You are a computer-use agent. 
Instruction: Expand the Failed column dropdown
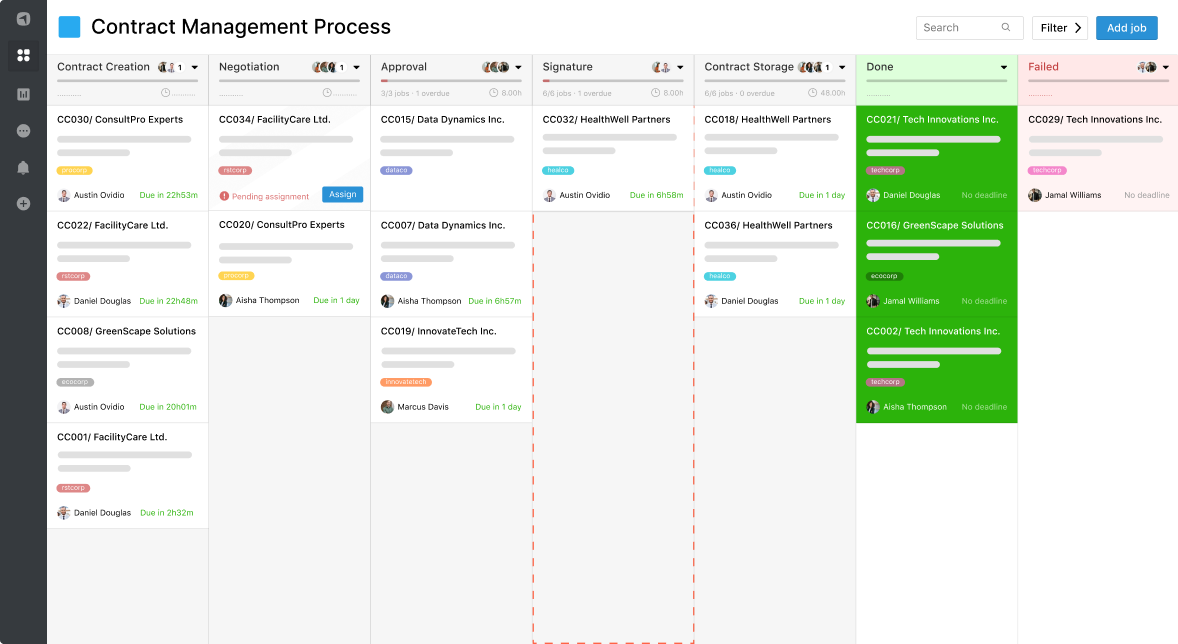click(1164, 67)
